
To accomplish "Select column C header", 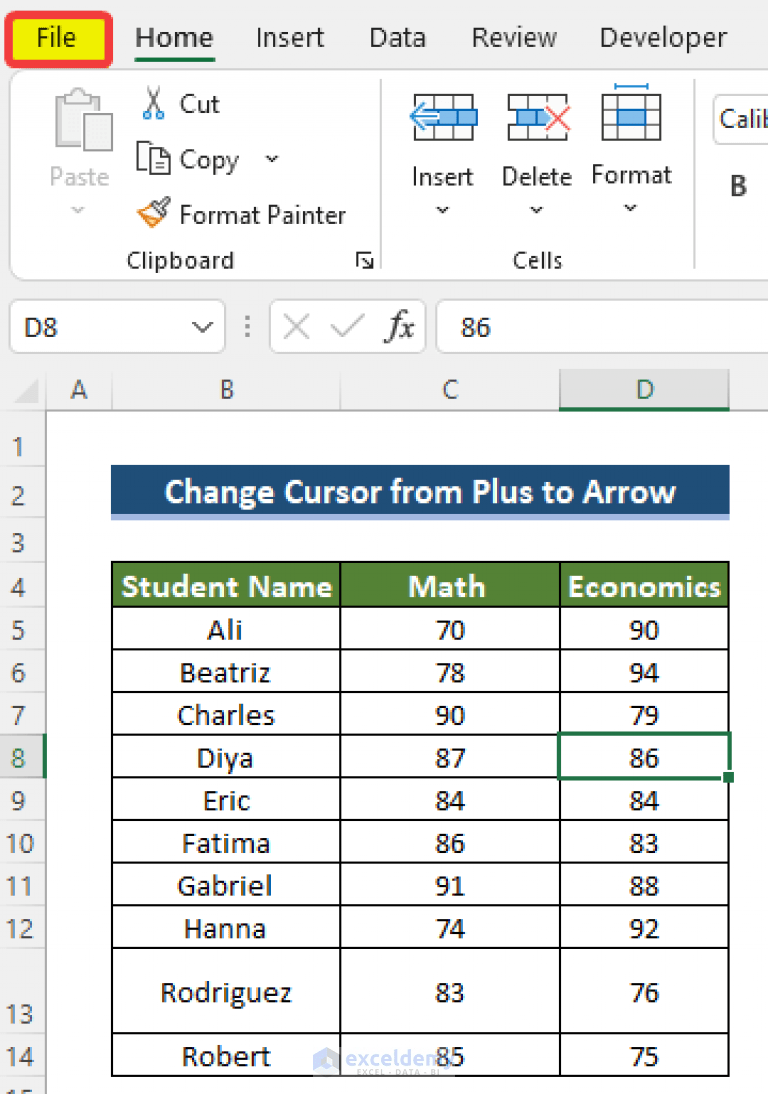I will point(450,391).
